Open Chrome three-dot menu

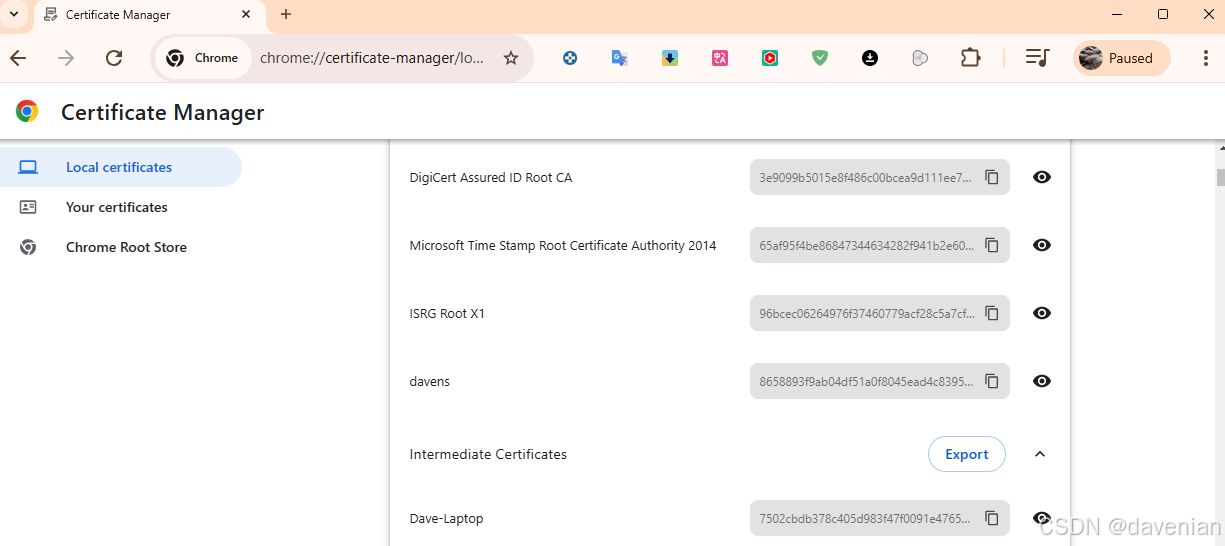[1206, 58]
